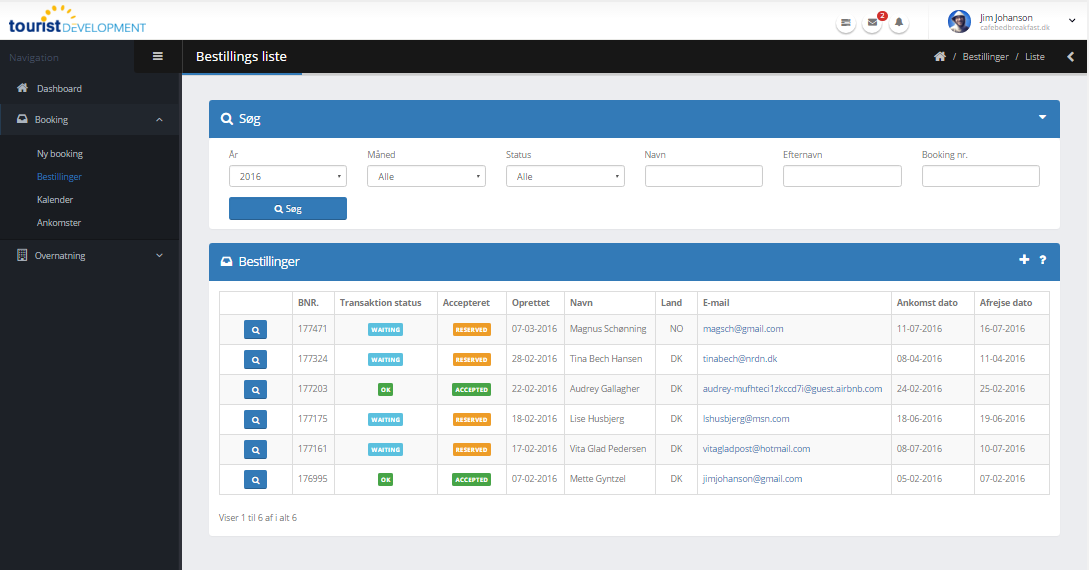Collapse the Søg search panel
This screenshot has height=570, width=1089.
click(1042, 117)
